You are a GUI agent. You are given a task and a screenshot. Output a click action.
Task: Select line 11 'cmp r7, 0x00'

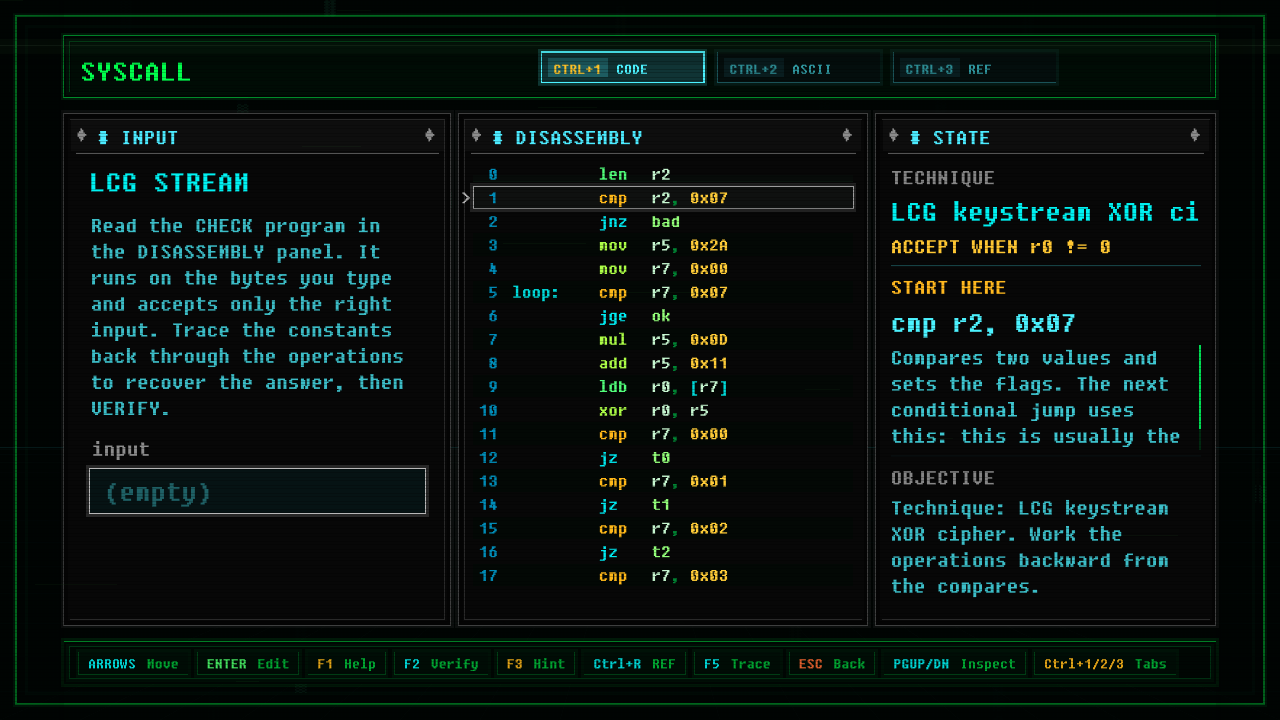click(x=663, y=434)
